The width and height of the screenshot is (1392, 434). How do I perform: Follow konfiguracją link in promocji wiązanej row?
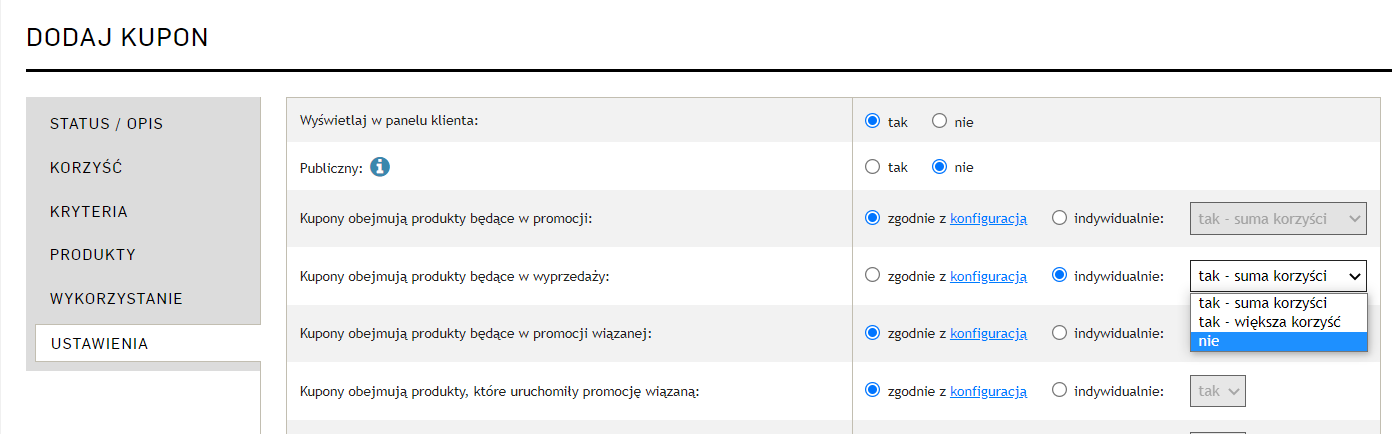tap(988, 333)
